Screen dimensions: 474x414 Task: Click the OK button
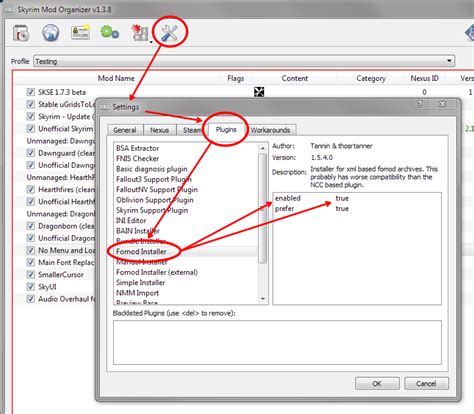click(377, 384)
